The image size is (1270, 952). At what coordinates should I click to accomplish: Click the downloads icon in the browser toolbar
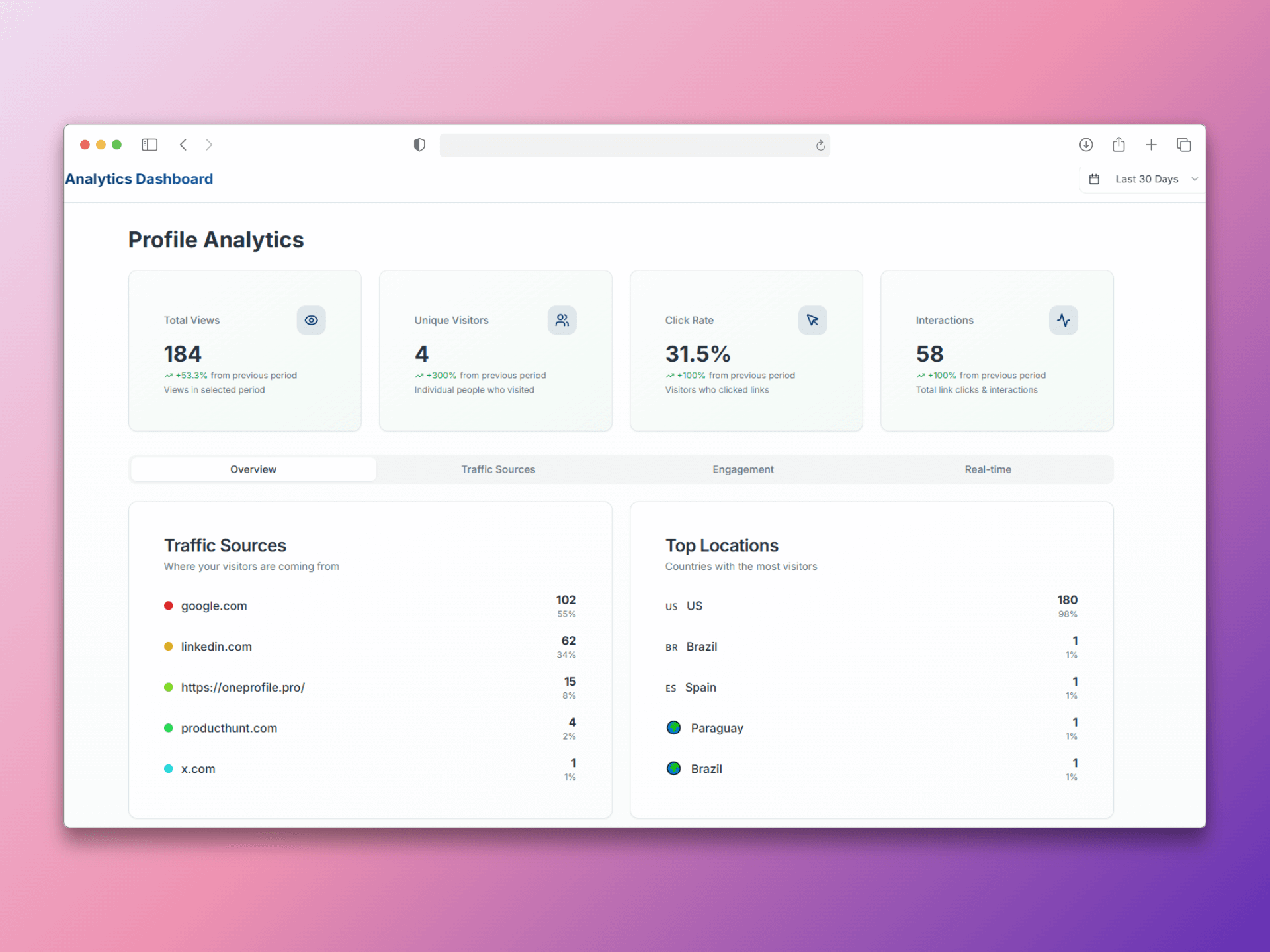[1085, 145]
